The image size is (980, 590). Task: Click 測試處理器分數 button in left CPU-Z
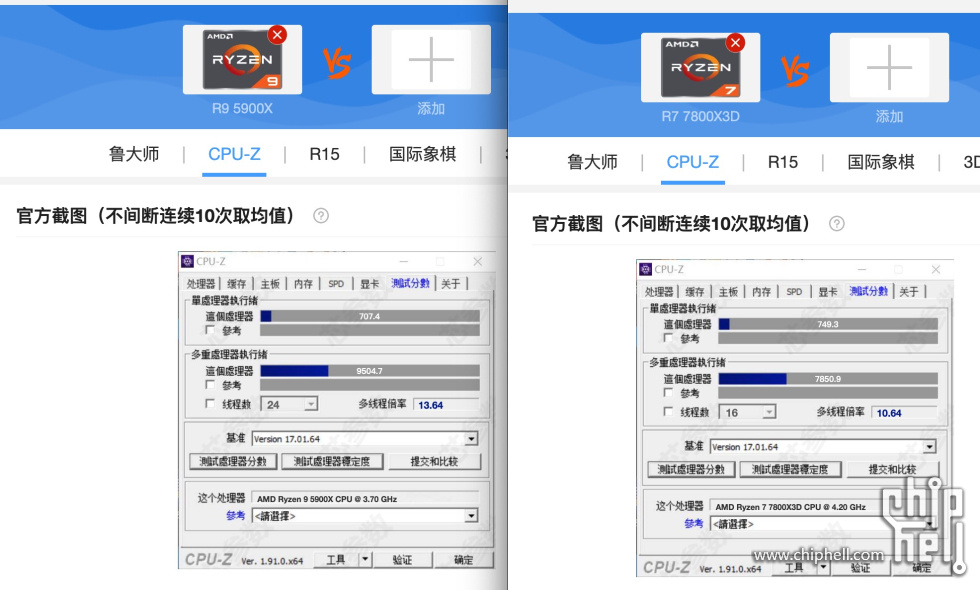[x=232, y=461]
